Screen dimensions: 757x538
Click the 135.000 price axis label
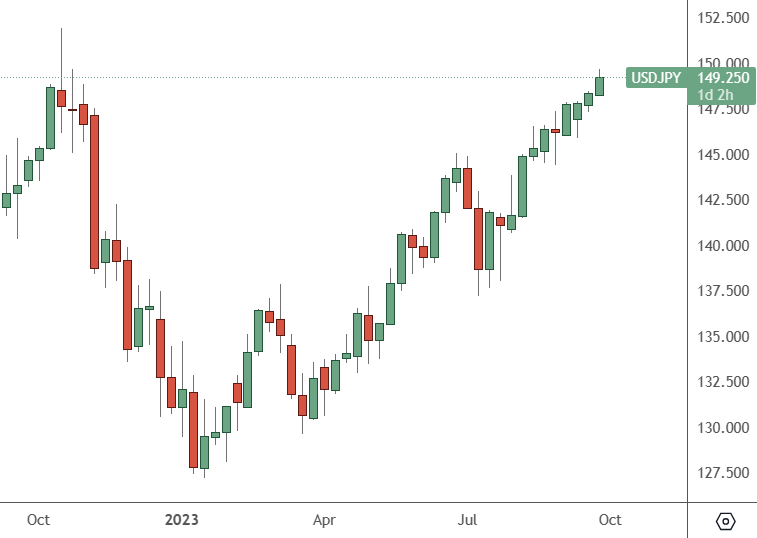click(723, 337)
